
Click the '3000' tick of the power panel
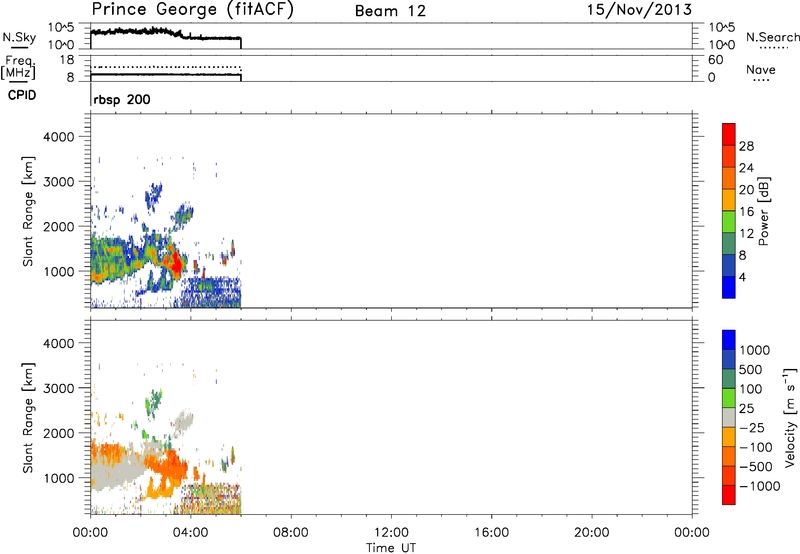(58, 182)
